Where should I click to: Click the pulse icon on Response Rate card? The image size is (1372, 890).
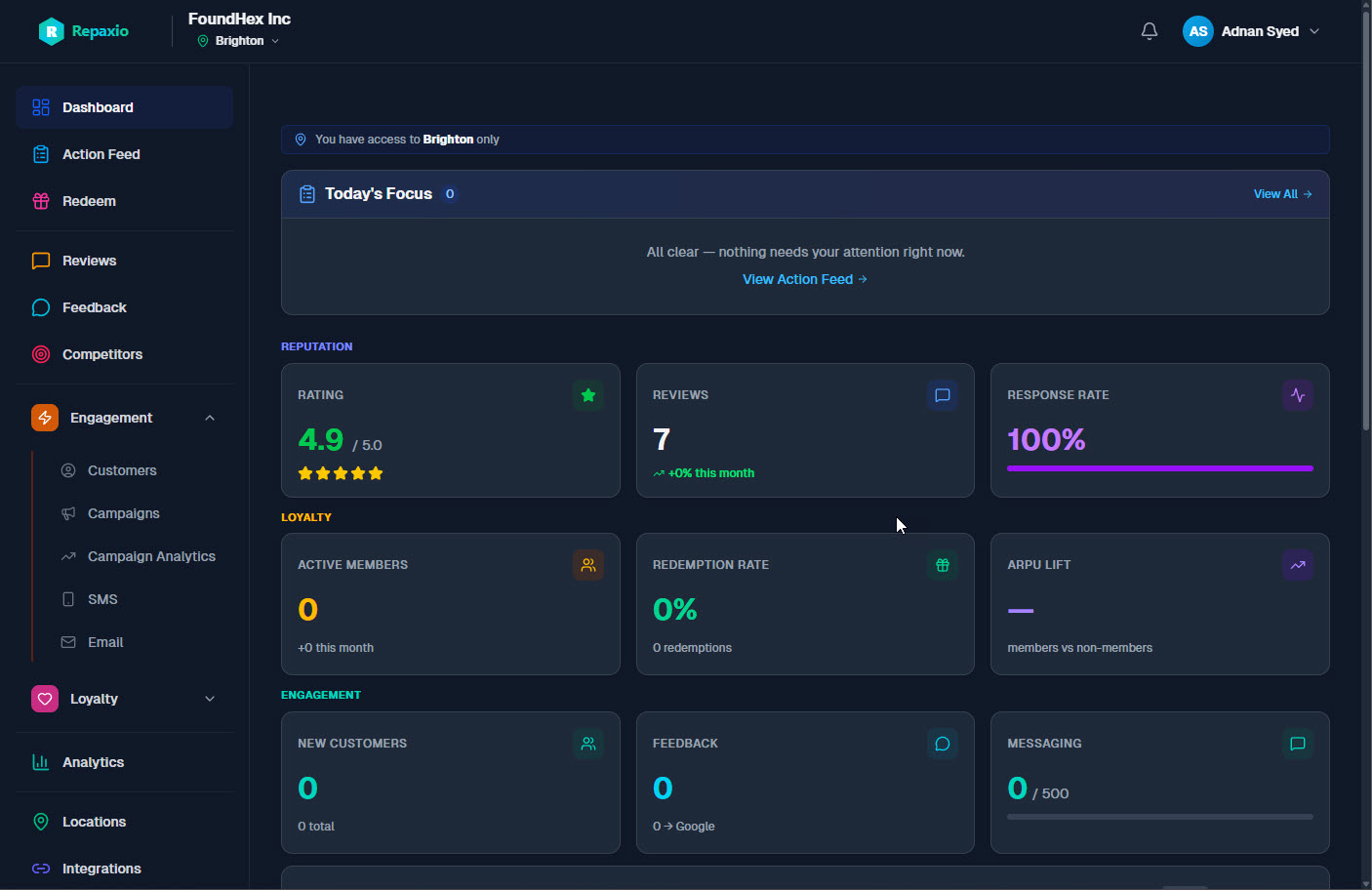coord(1298,395)
